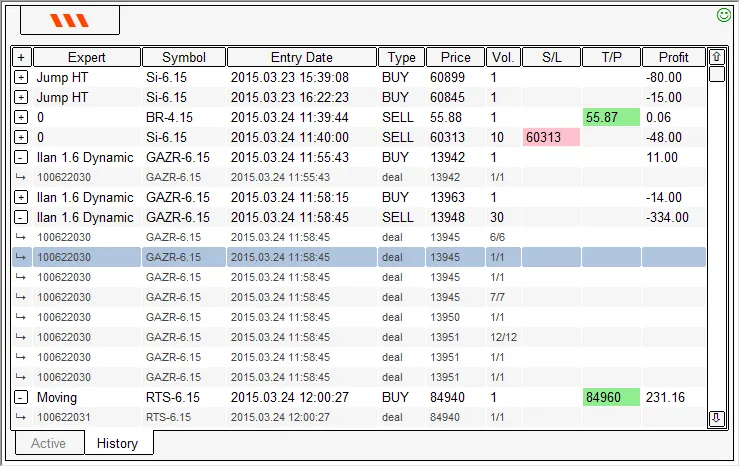Image resolution: width=740 pixels, height=467 pixels.
Task: Click the green 84960 take-profit cell
Action: [610, 397]
